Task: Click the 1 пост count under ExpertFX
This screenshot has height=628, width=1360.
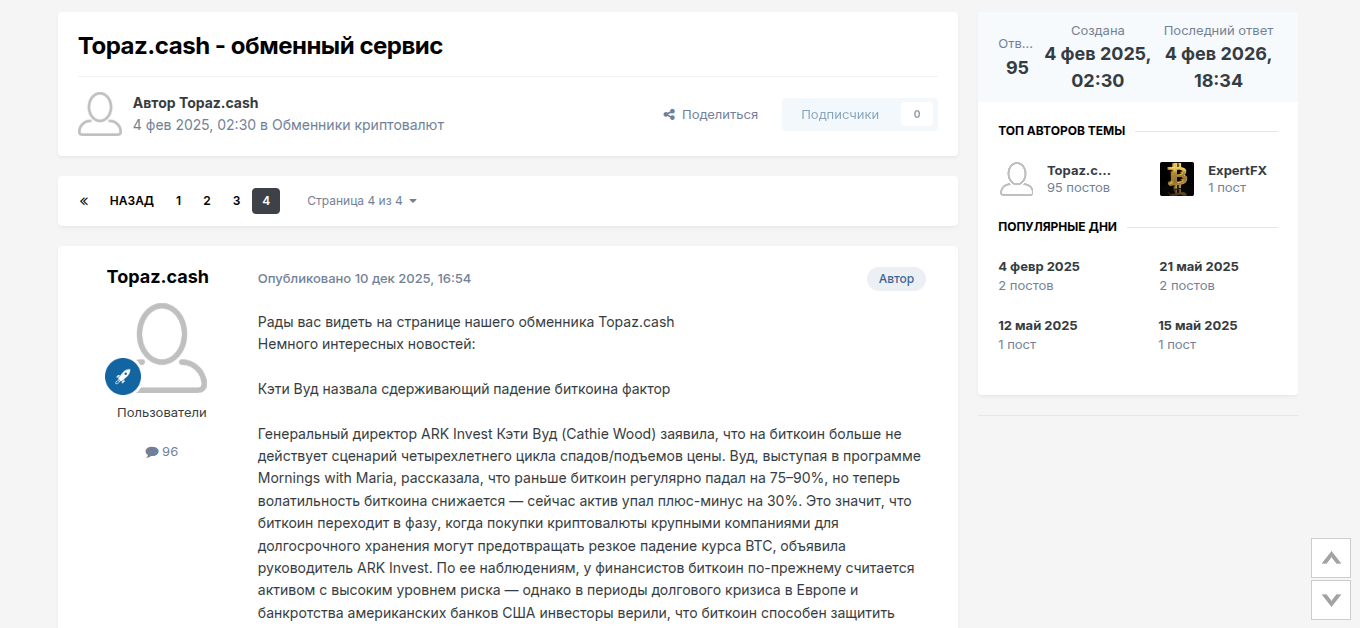Action: (1227, 188)
